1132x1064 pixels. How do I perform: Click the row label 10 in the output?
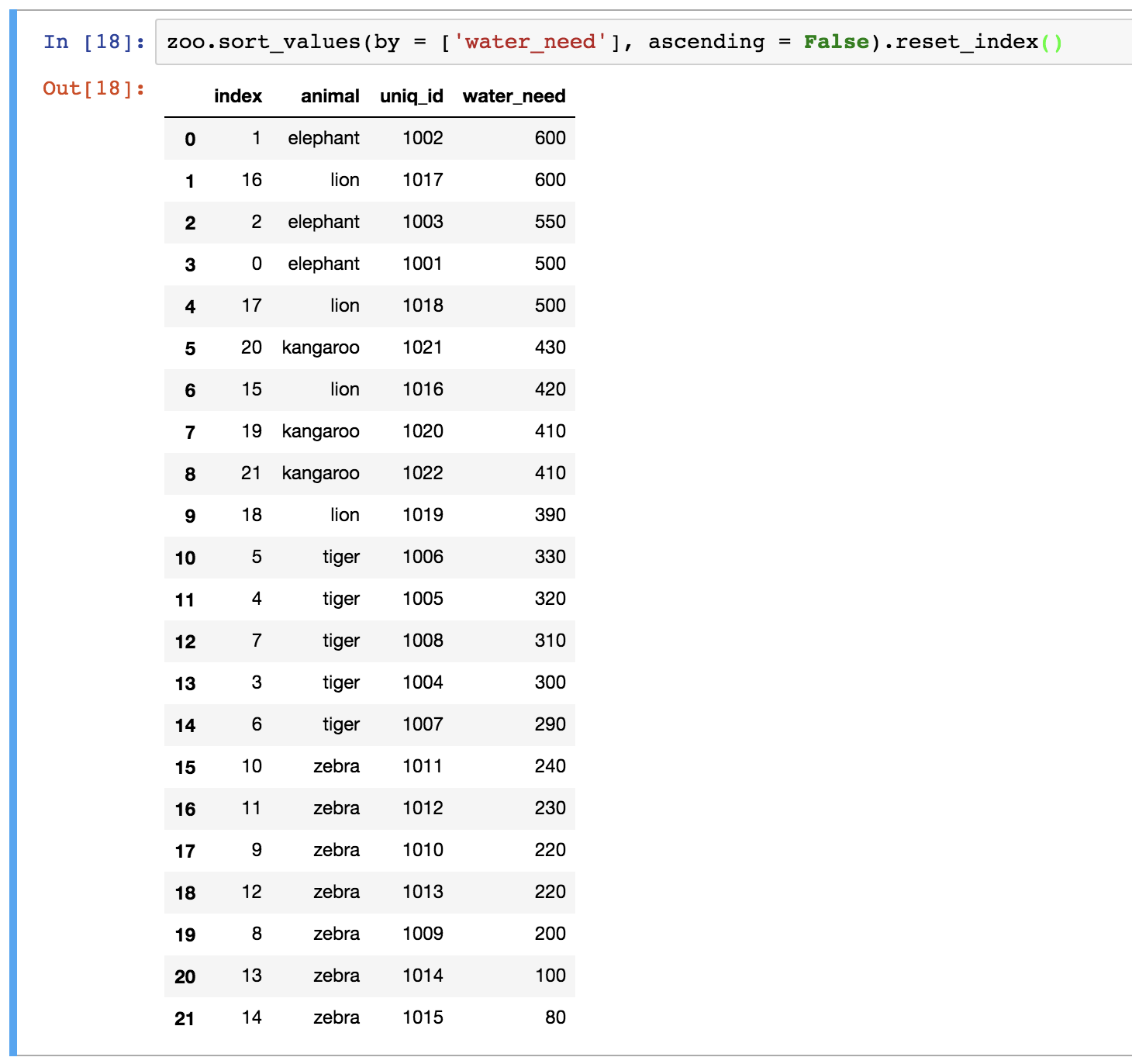tap(185, 558)
